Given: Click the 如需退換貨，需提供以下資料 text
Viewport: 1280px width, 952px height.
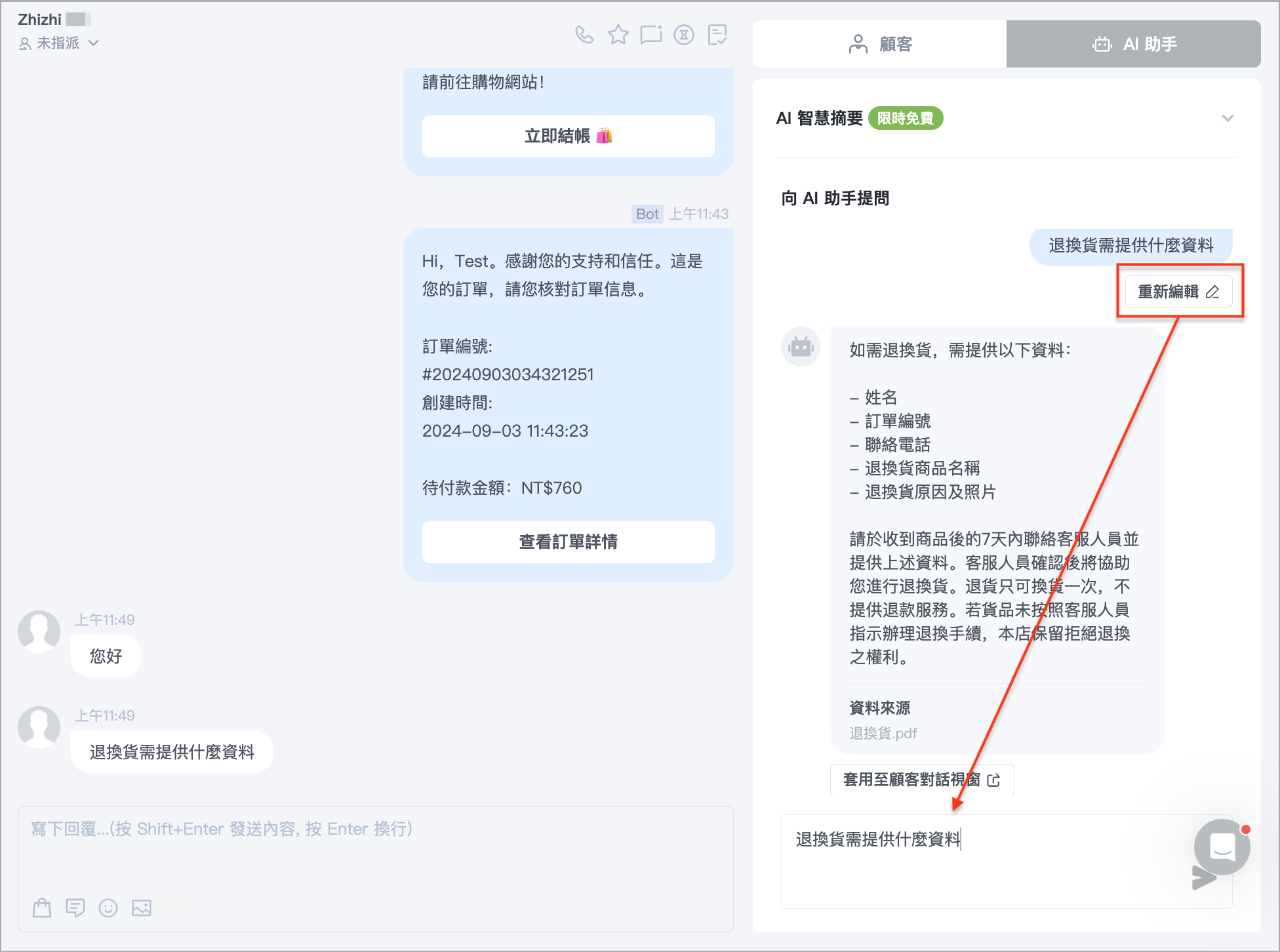Looking at the screenshot, I should [960, 350].
